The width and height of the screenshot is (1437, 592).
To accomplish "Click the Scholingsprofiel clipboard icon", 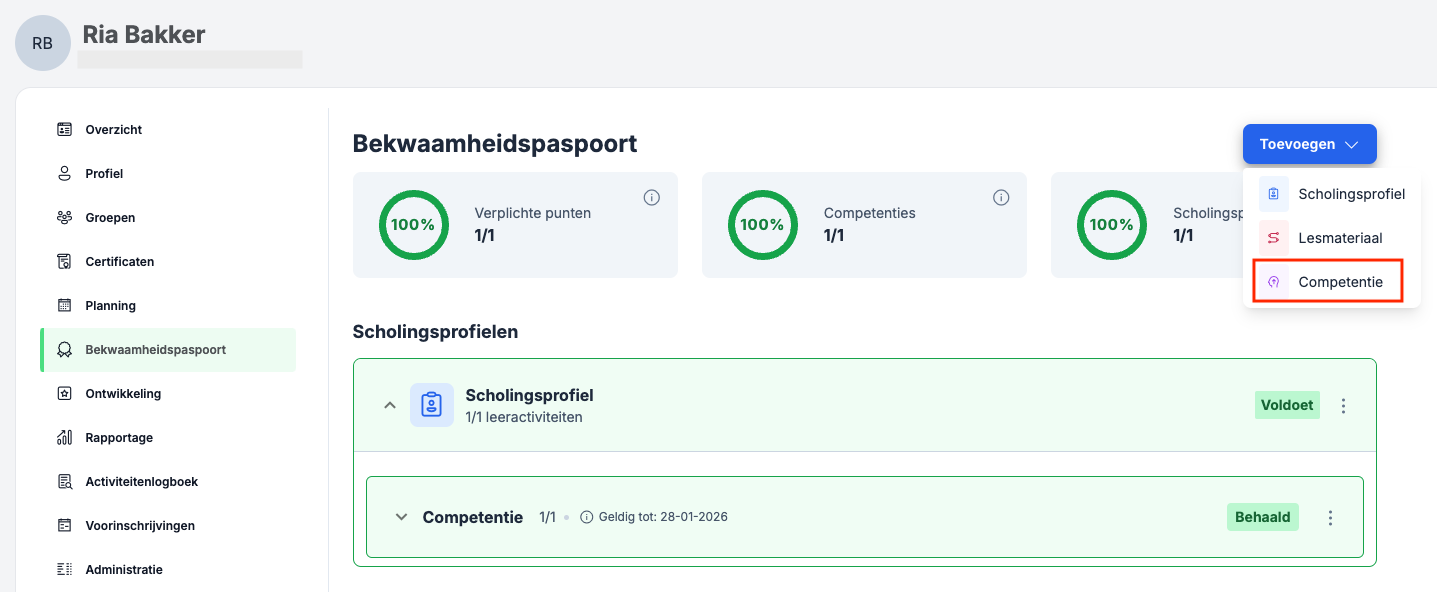I will click(x=432, y=405).
